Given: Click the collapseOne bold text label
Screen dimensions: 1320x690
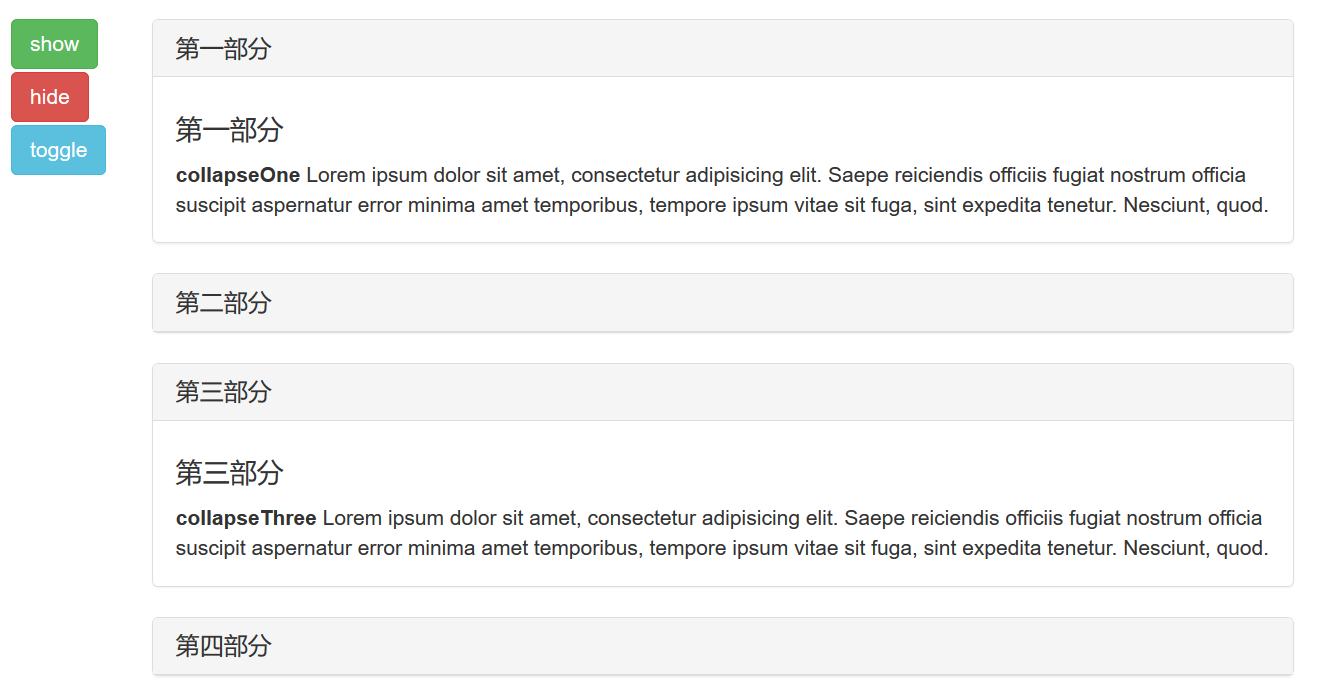Looking at the screenshot, I should coord(237,174).
